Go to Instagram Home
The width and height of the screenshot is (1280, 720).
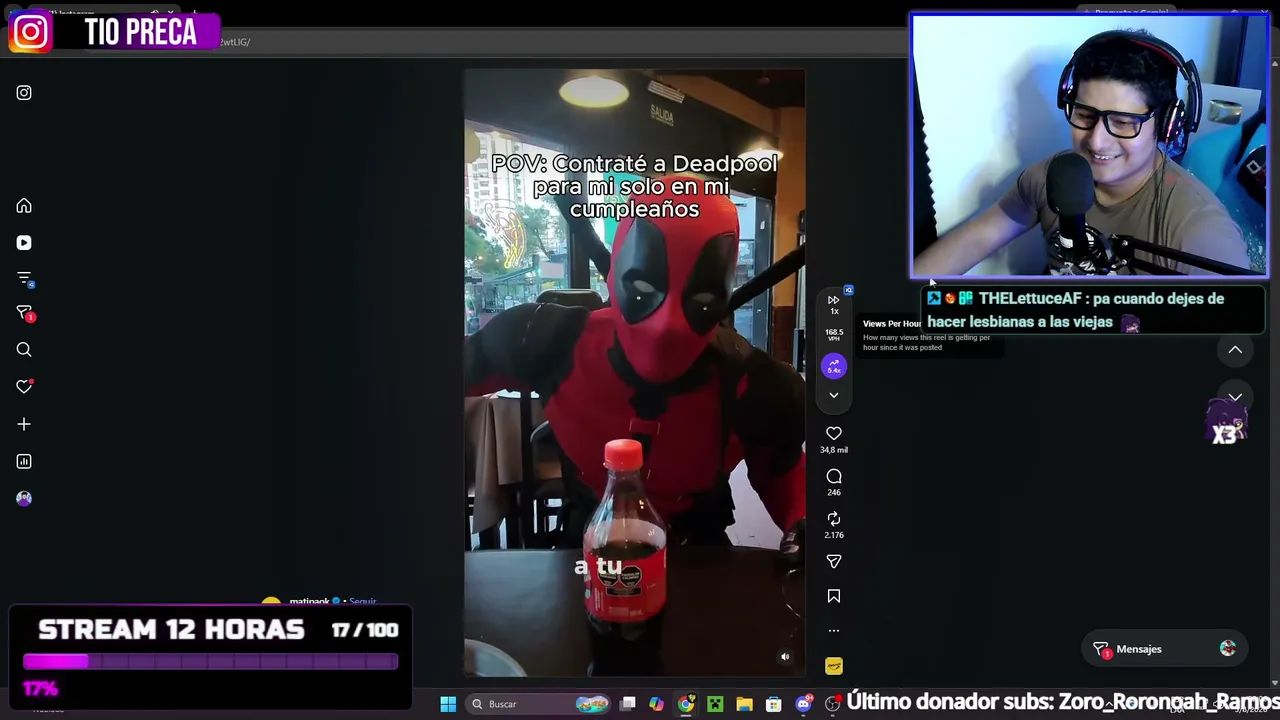coord(24,206)
